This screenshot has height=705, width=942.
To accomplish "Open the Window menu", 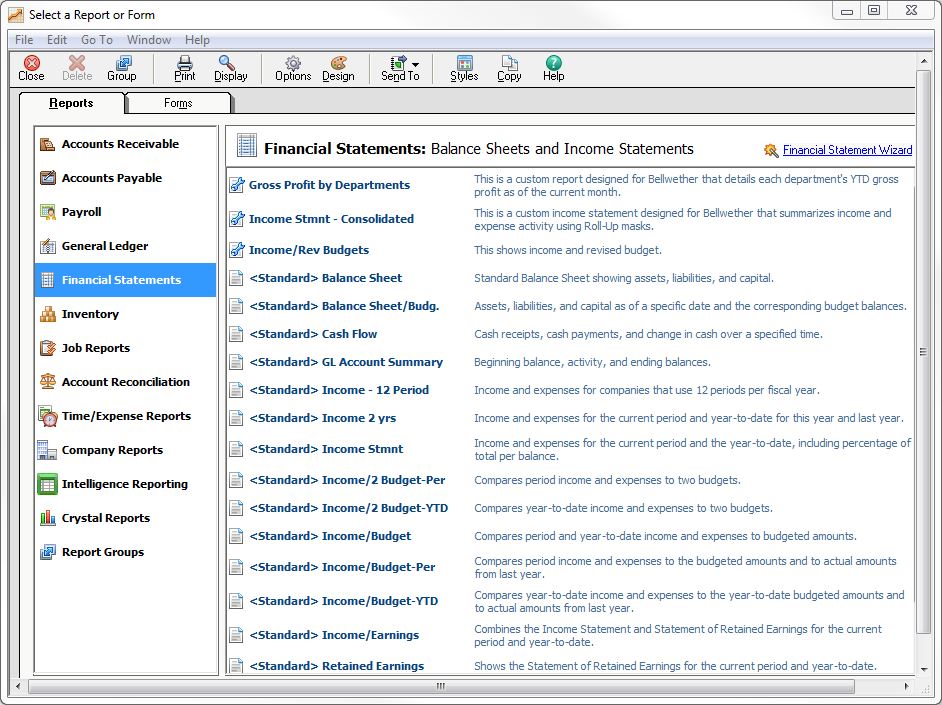I will 148,40.
